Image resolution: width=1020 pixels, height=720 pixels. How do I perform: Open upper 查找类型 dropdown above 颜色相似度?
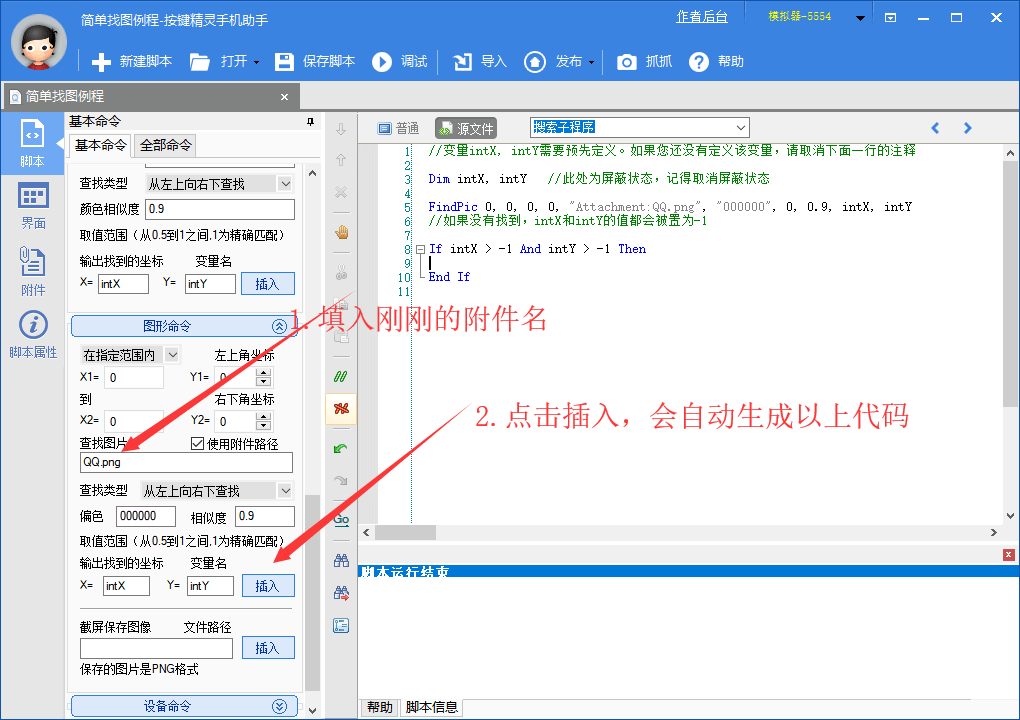click(x=219, y=184)
